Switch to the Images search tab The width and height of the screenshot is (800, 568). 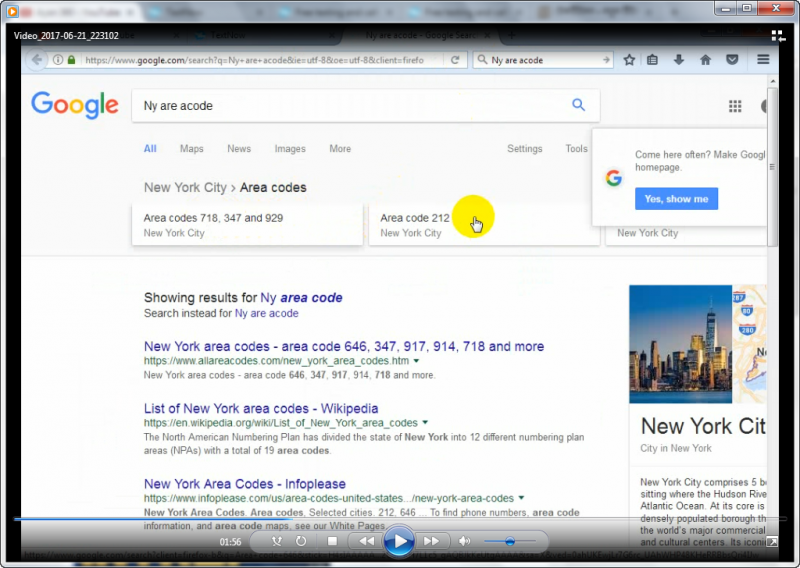pos(290,149)
